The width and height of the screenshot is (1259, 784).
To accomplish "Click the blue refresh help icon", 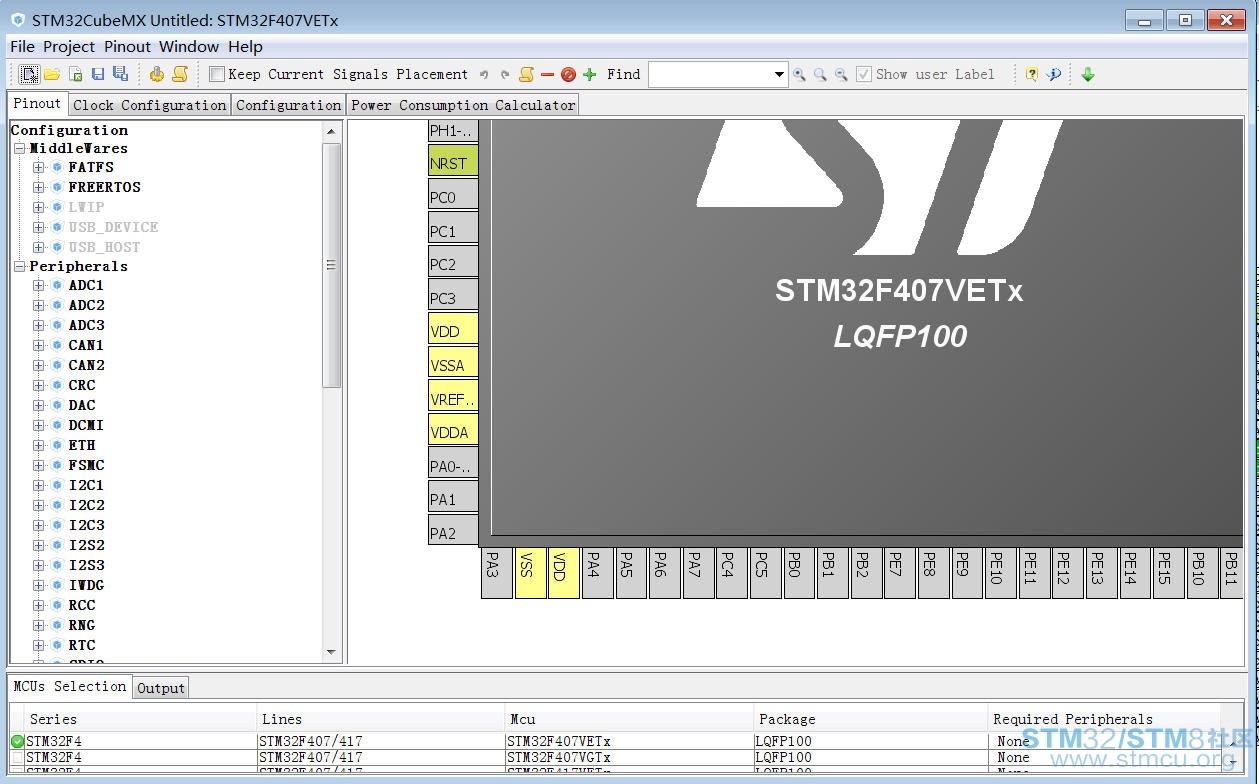I will (1053, 74).
